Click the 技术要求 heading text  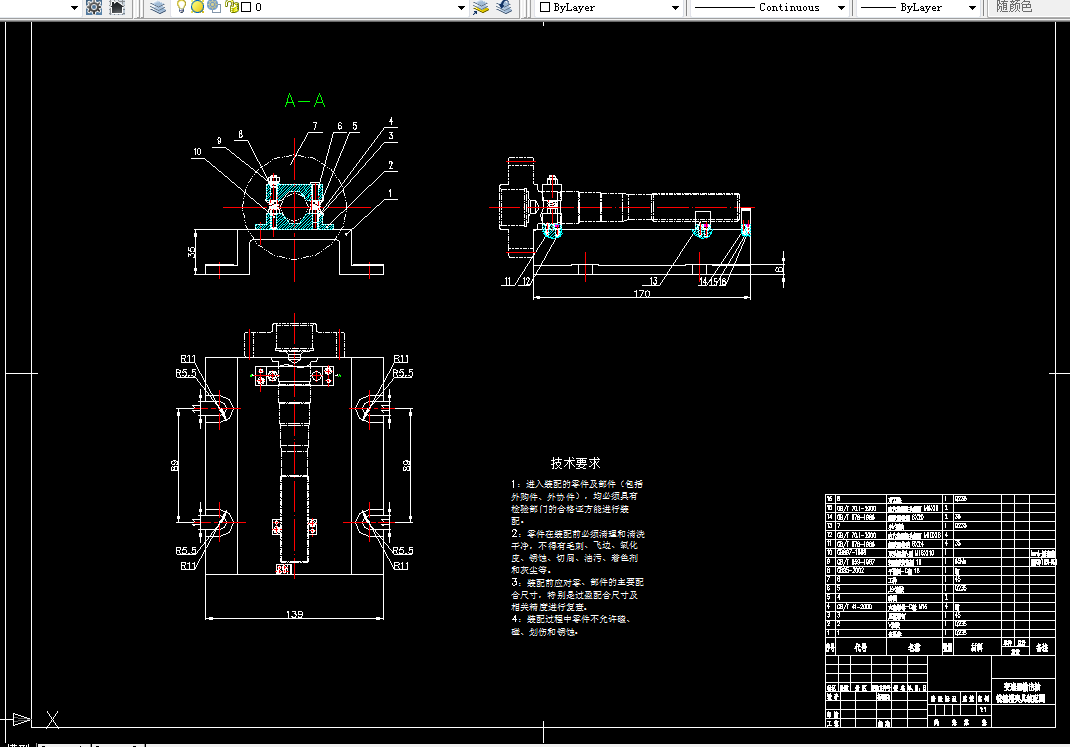[575, 463]
